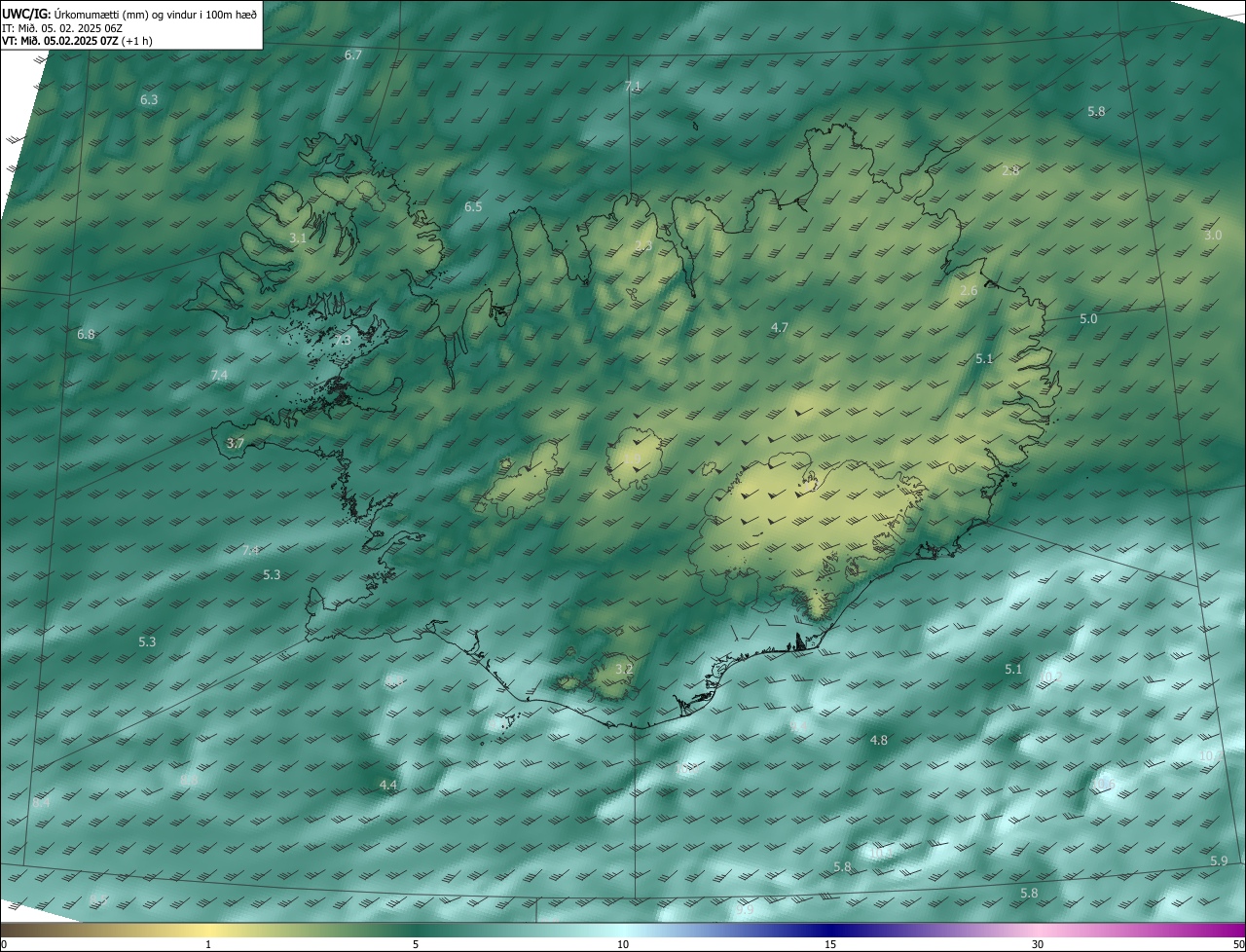
Task: Click the 7.1 value label
Action: 633,87
